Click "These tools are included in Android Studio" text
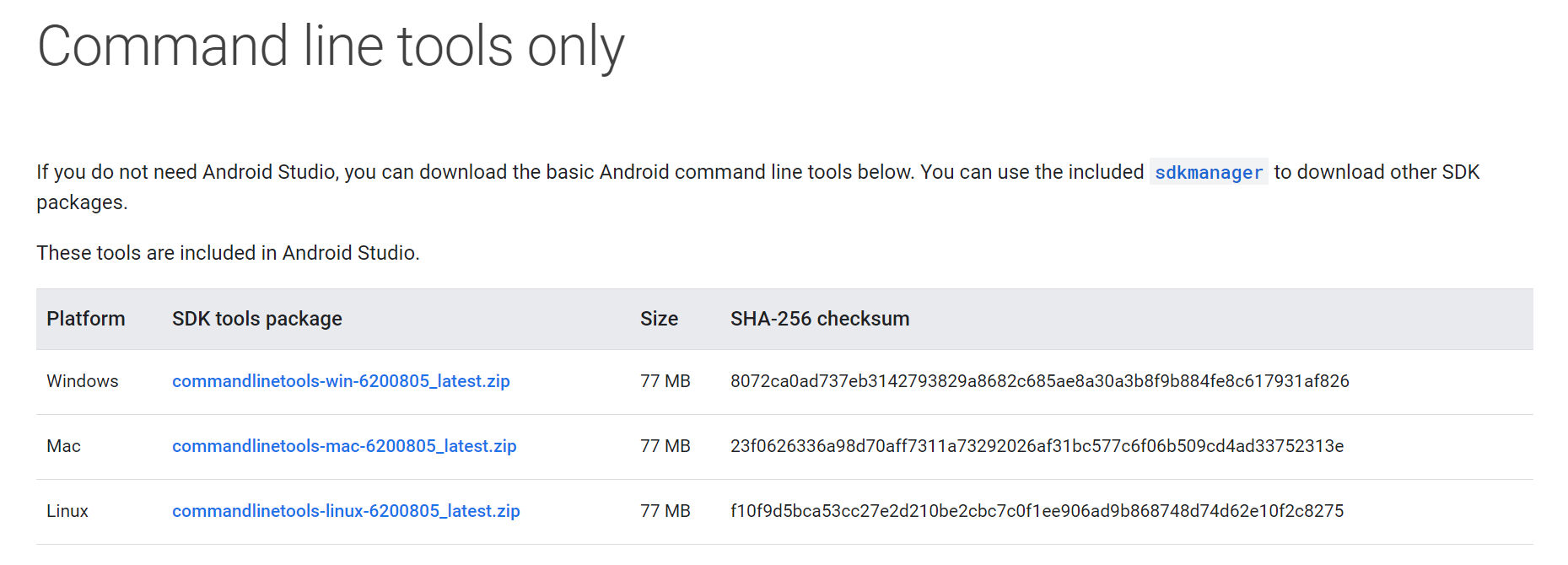 (228, 253)
